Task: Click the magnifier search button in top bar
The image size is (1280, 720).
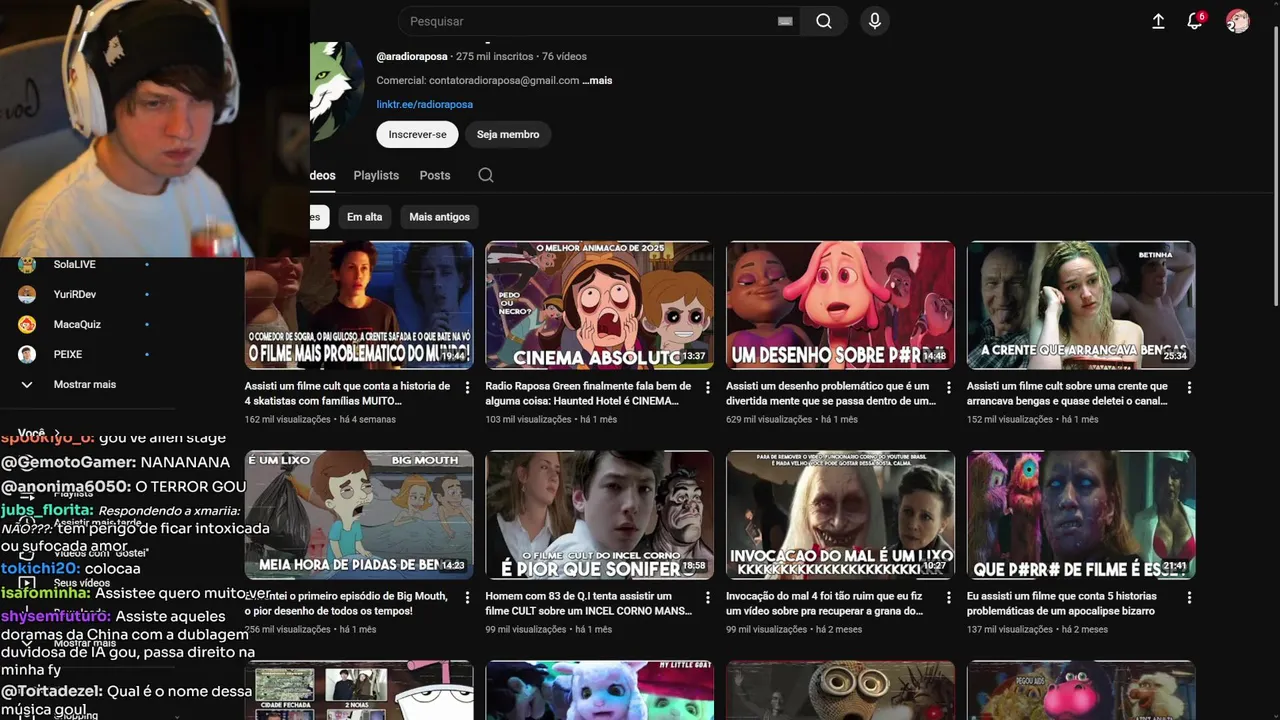Action: point(823,21)
